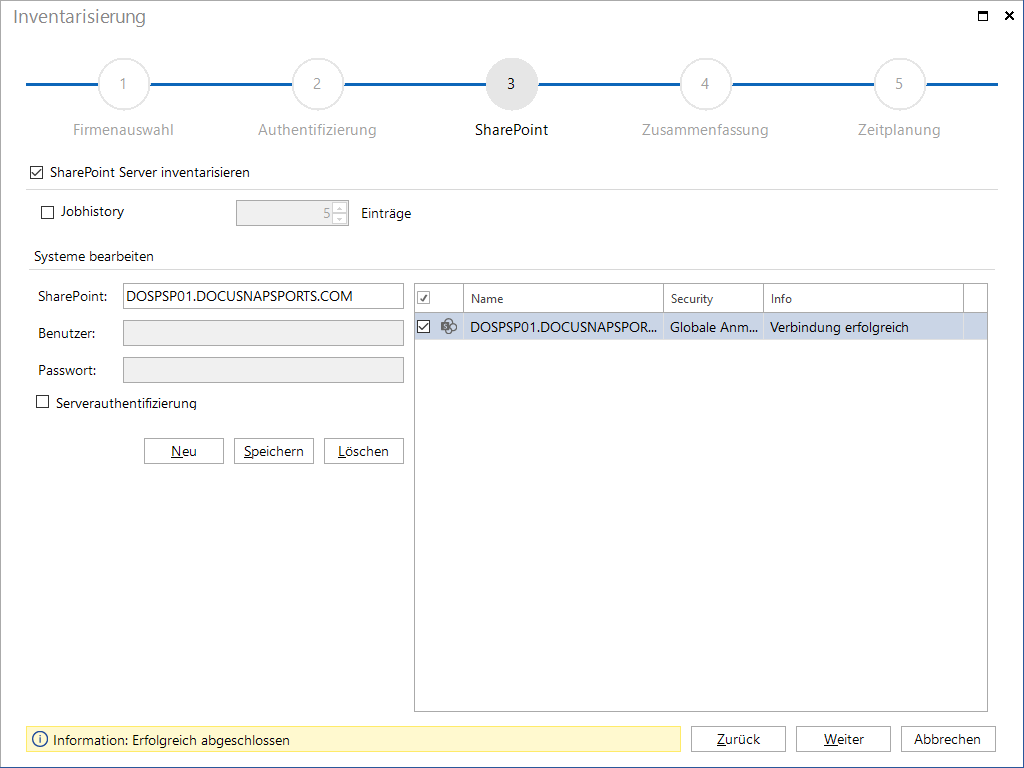Increase the Jobhistory Einträge spinner value

point(340,208)
